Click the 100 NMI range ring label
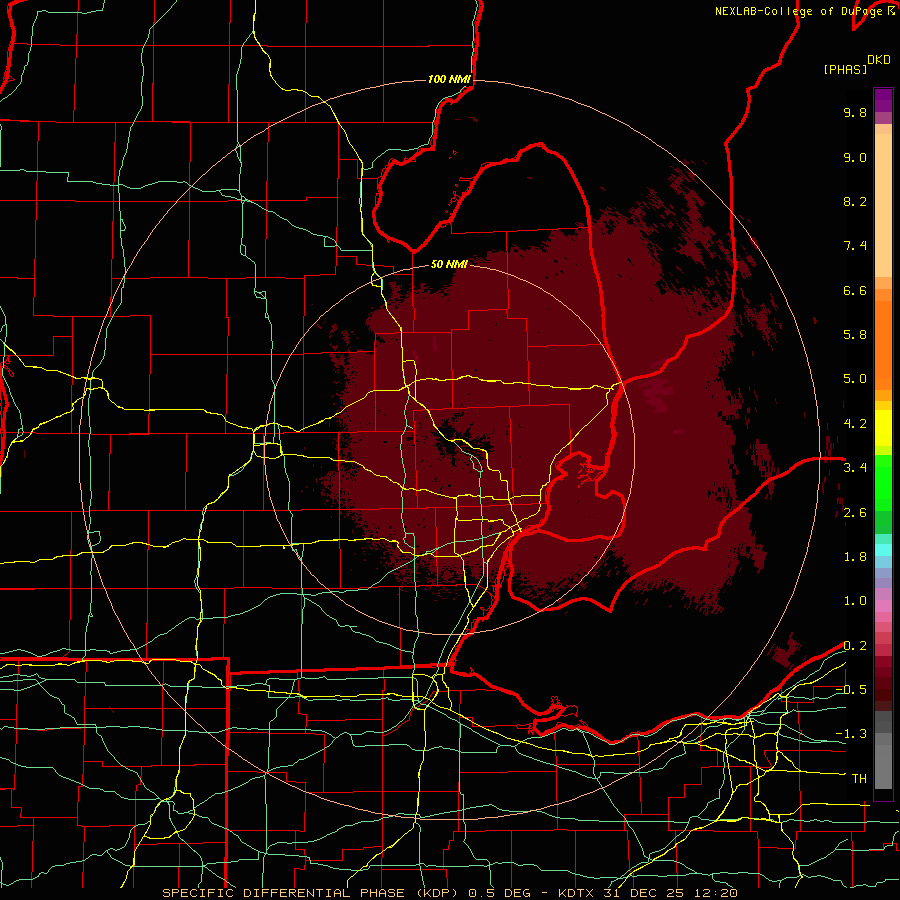The width and height of the screenshot is (900, 900). [449, 79]
